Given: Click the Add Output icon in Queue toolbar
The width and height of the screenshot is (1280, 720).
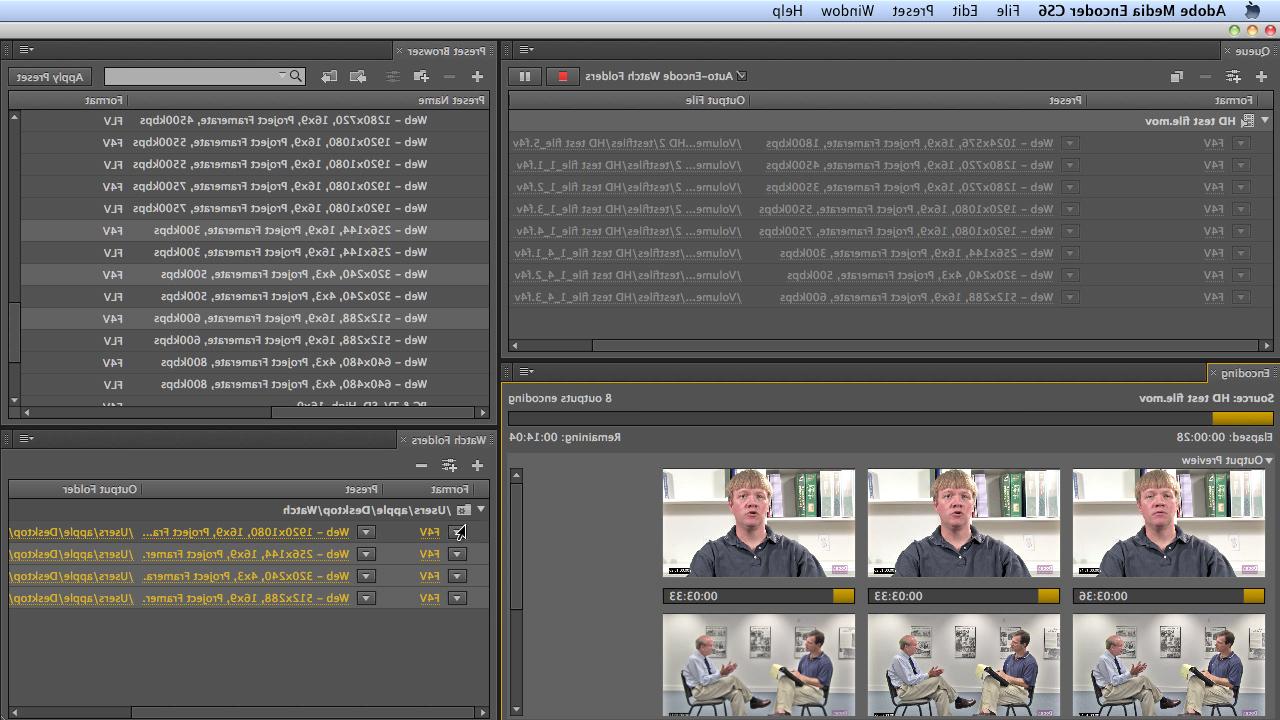Looking at the screenshot, I should [x=1233, y=76].
